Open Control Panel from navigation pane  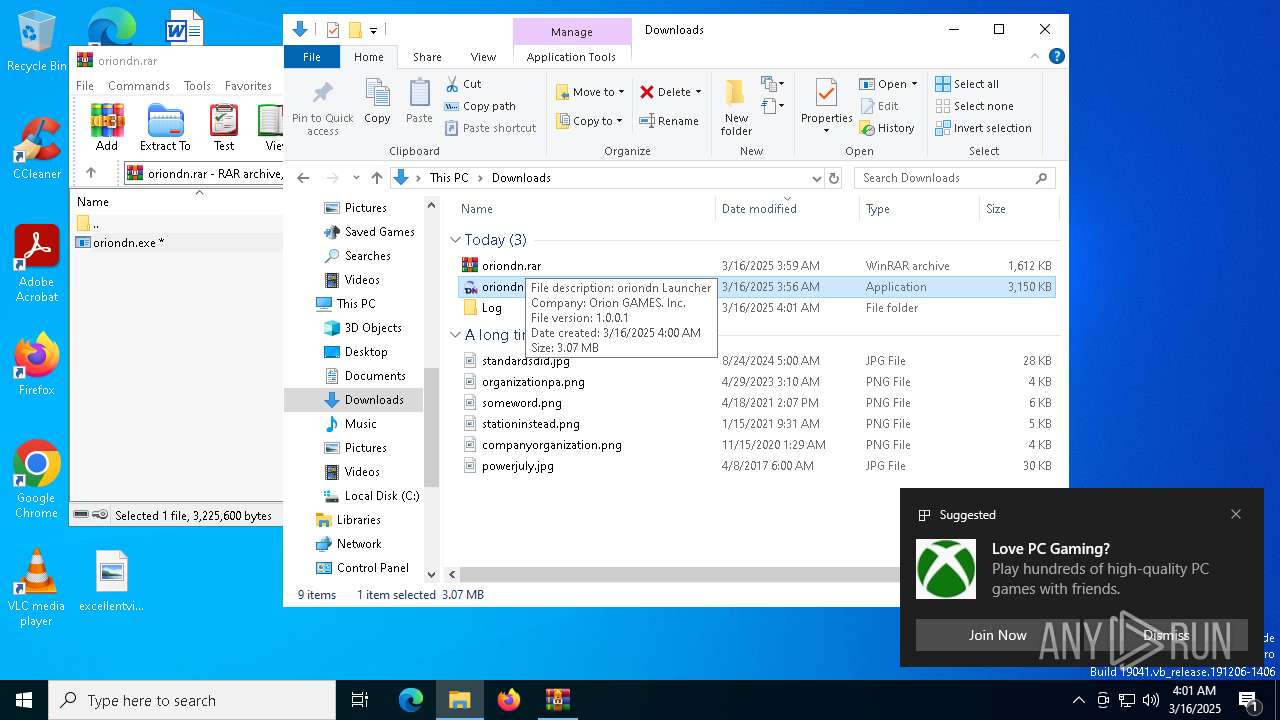pos(372,568)
